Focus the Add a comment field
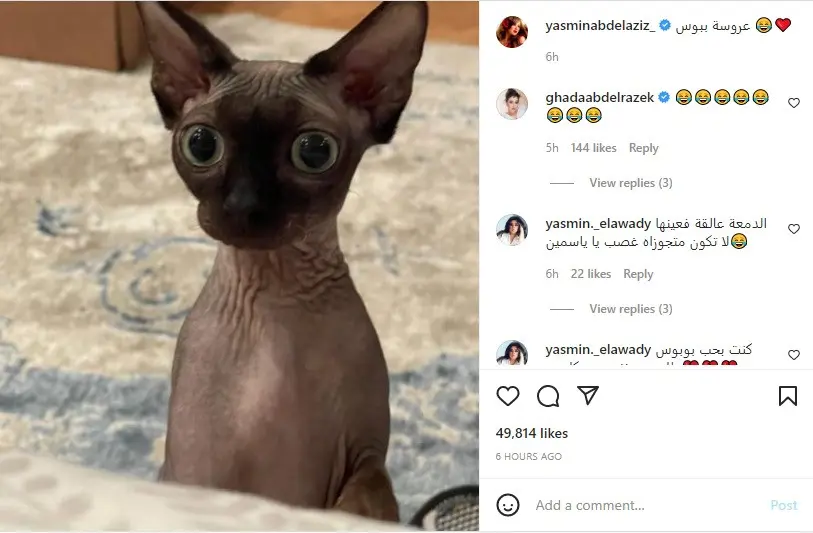 648,505
